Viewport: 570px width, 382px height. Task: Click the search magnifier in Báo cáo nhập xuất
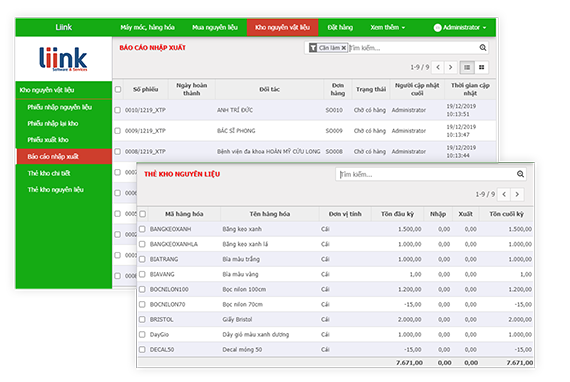coord(482,48)
